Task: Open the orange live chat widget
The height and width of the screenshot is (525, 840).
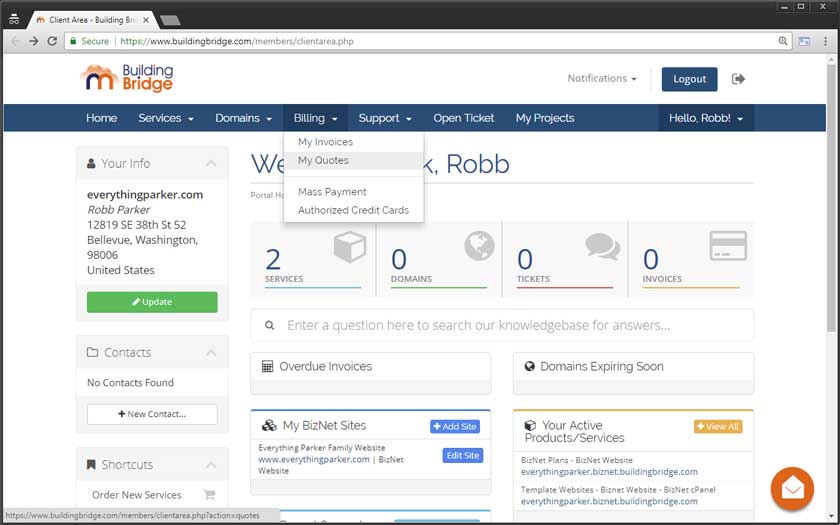Action: coord(792,489)
